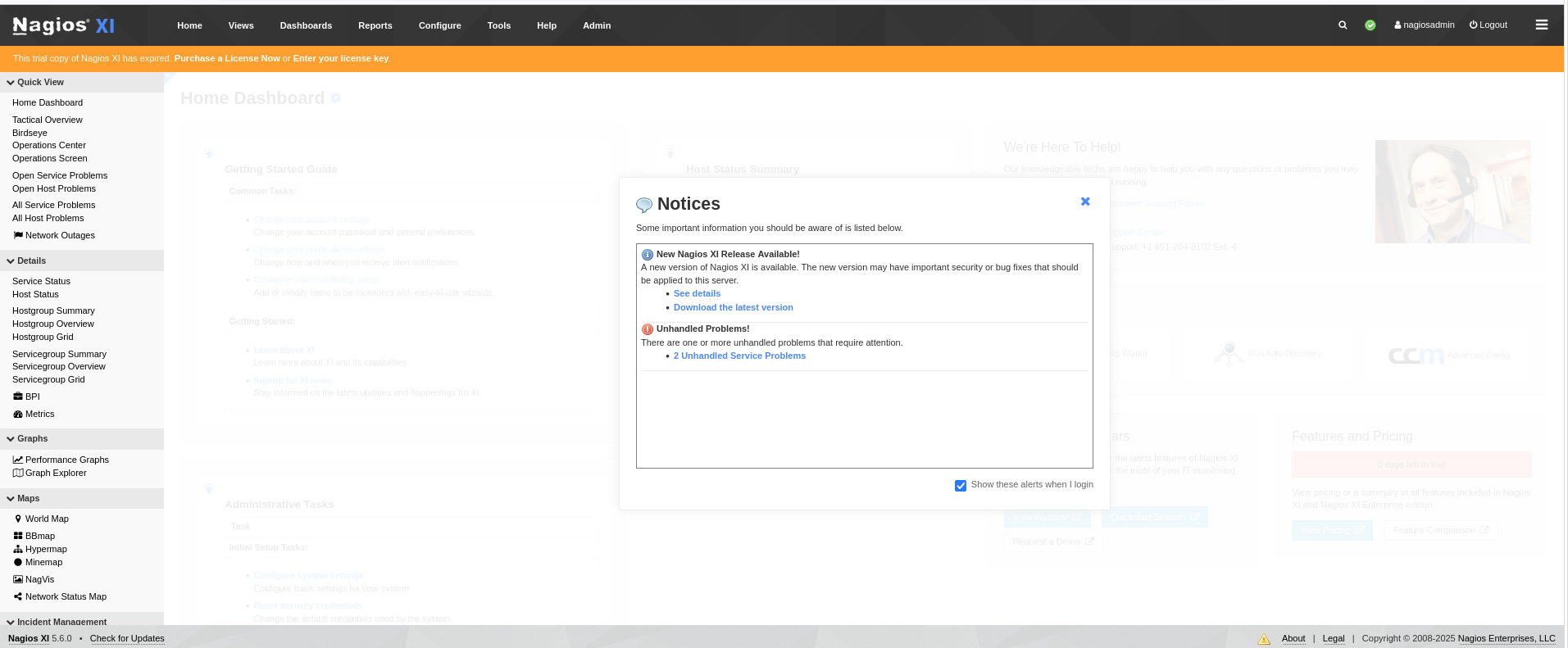1568x648 pixels.
Task: Open World Map in the Maps section
Action: pyautogui.click(x=47, y=519)
